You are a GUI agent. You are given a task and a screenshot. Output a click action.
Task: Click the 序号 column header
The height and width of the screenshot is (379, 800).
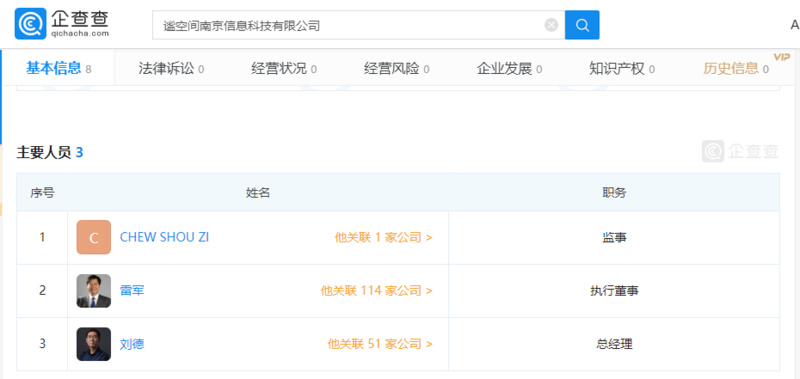(42, 193)
